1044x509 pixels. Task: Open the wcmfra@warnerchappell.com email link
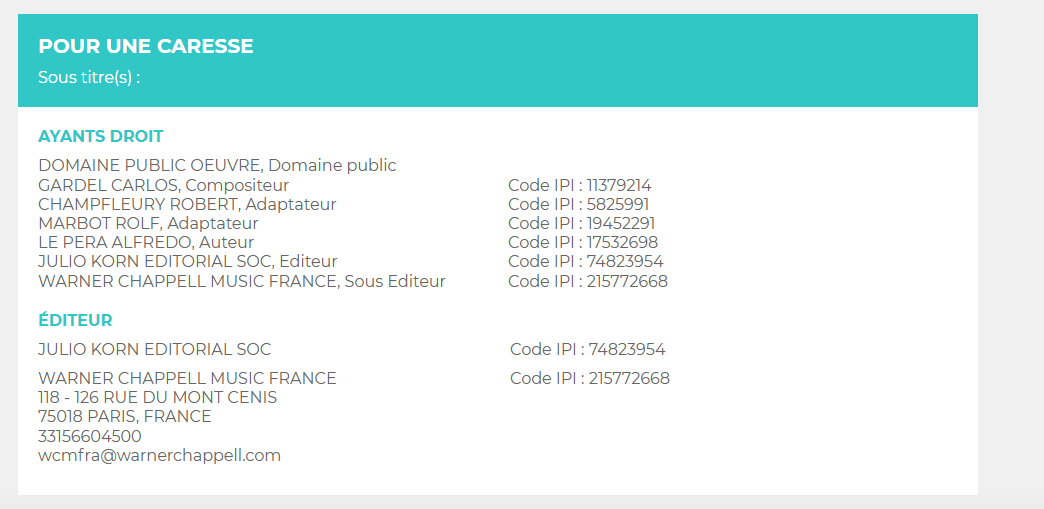[160, 456]
